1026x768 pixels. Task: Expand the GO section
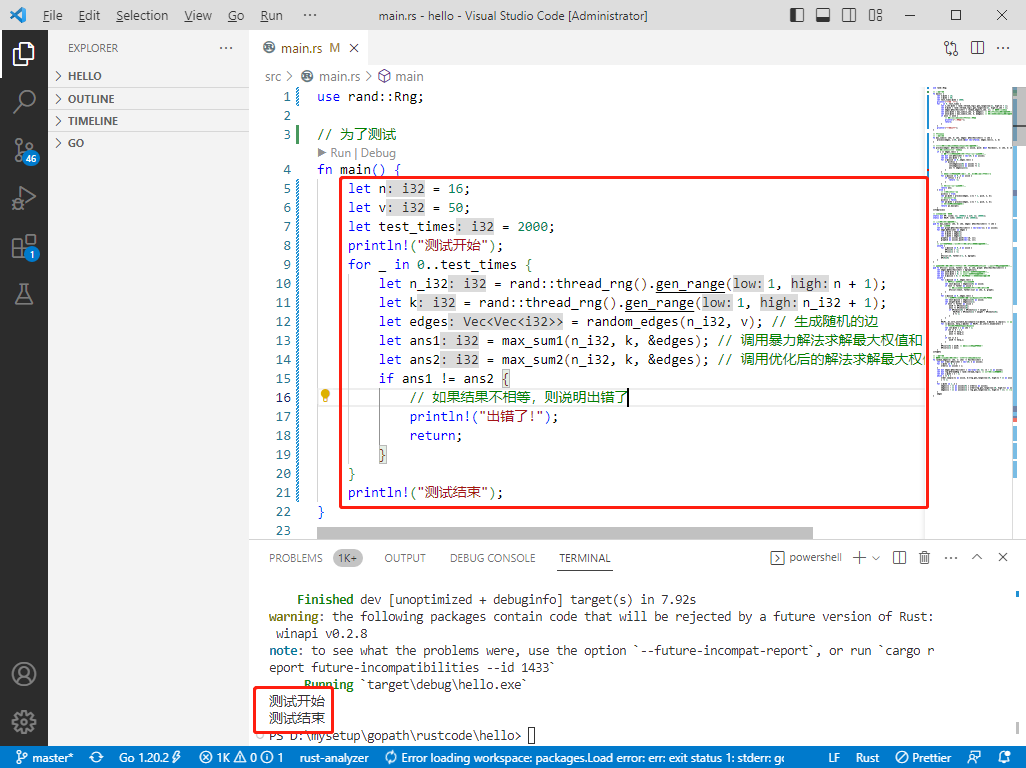click(x=149, y=143)
